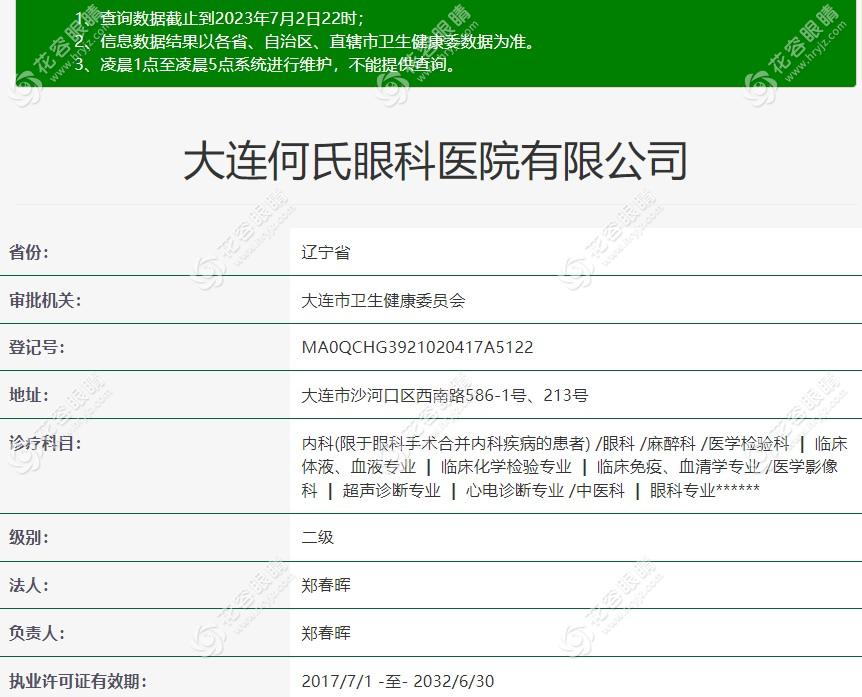This screenshot has width=862, height=697.
Task: Click notice line 查询数据截止到2023年7月2日22时
Action: click(x=219, y=19)
